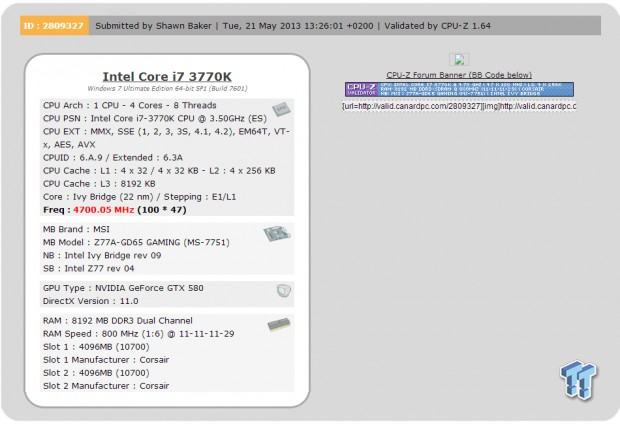This screenshot has height=424, width=620.
Task: Click the 'DirectX Version : 11.0' row
Action: 91,301
